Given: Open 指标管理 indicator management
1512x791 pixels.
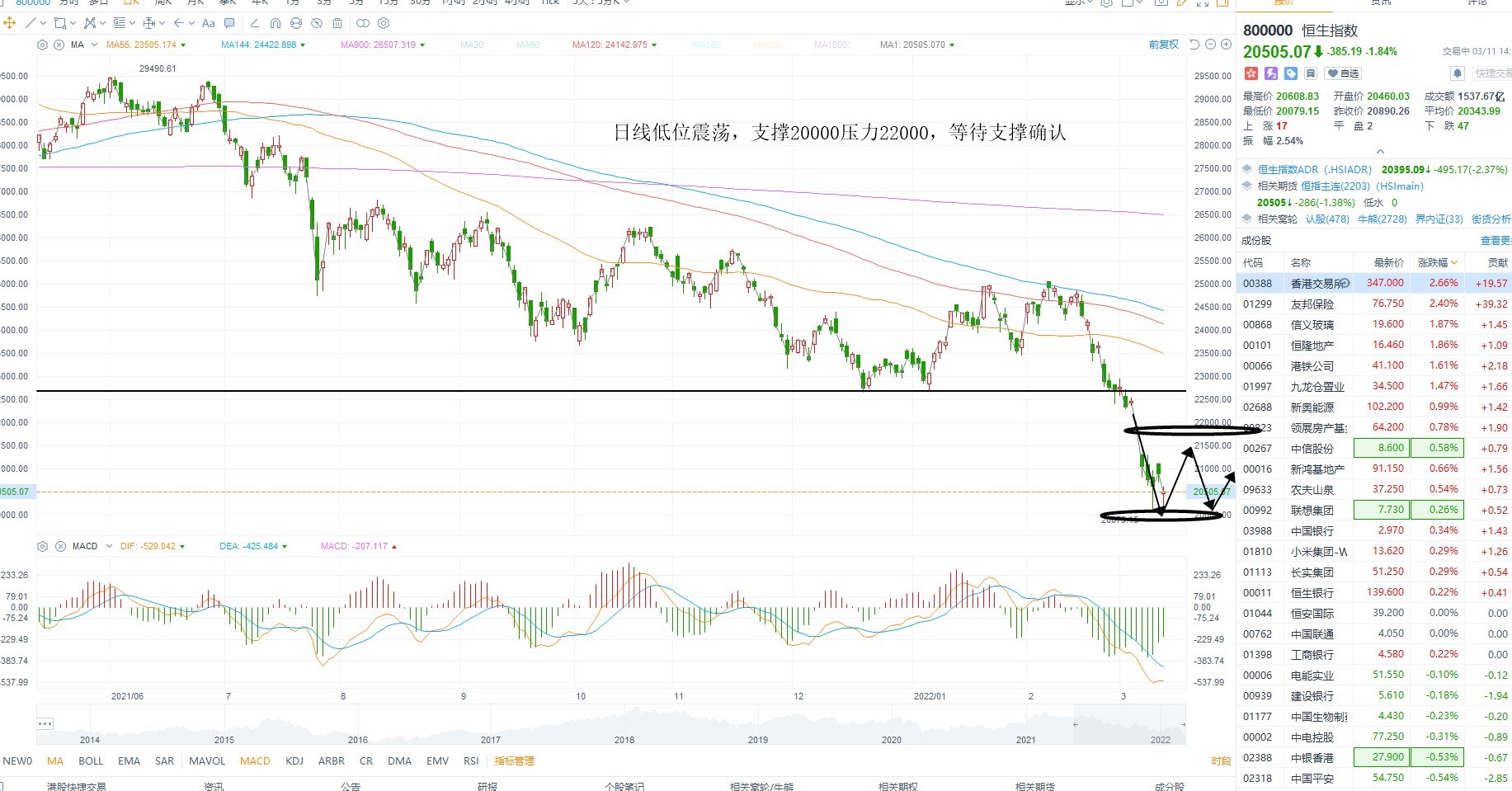Looking at the screenshot, I should [x=515, y=760].
